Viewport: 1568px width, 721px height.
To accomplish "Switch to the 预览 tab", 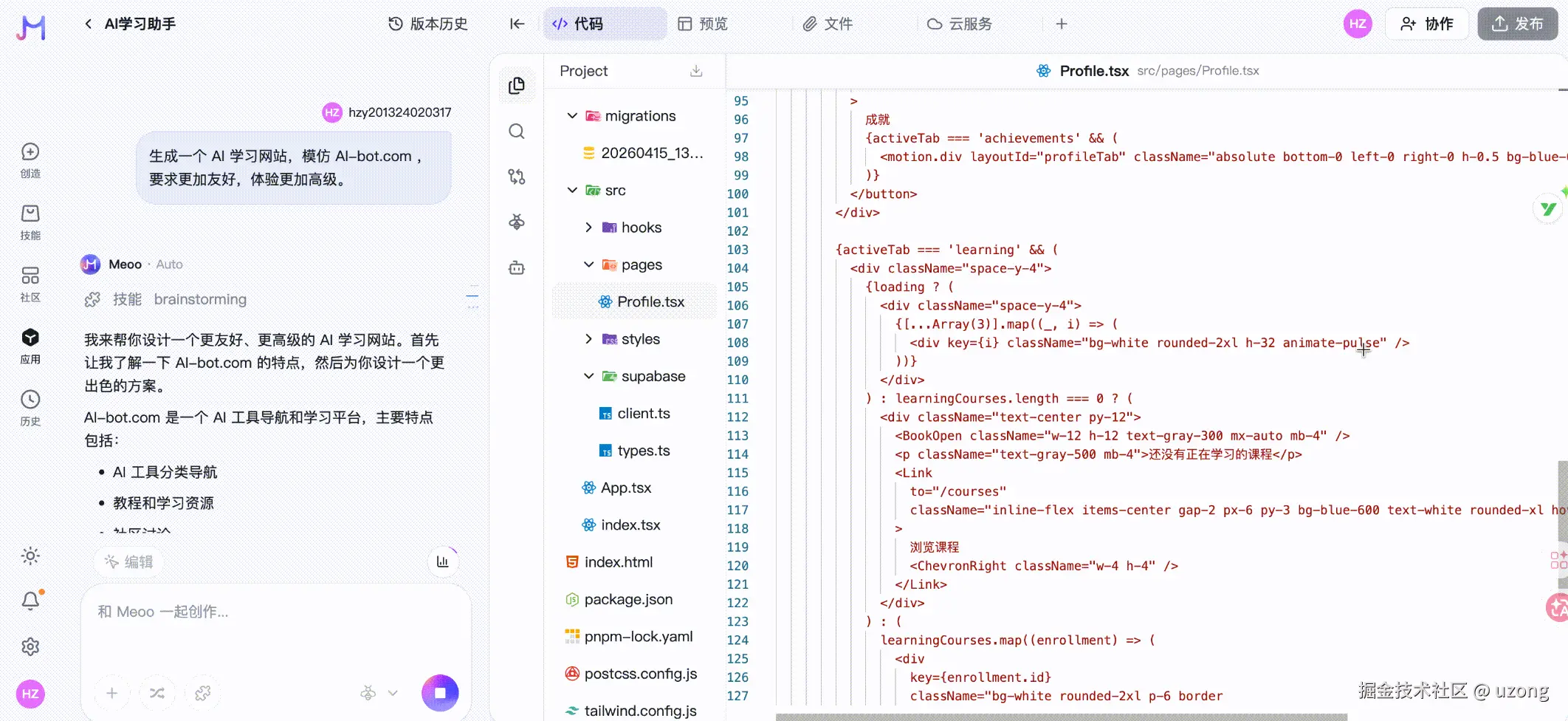I will 703,24.
